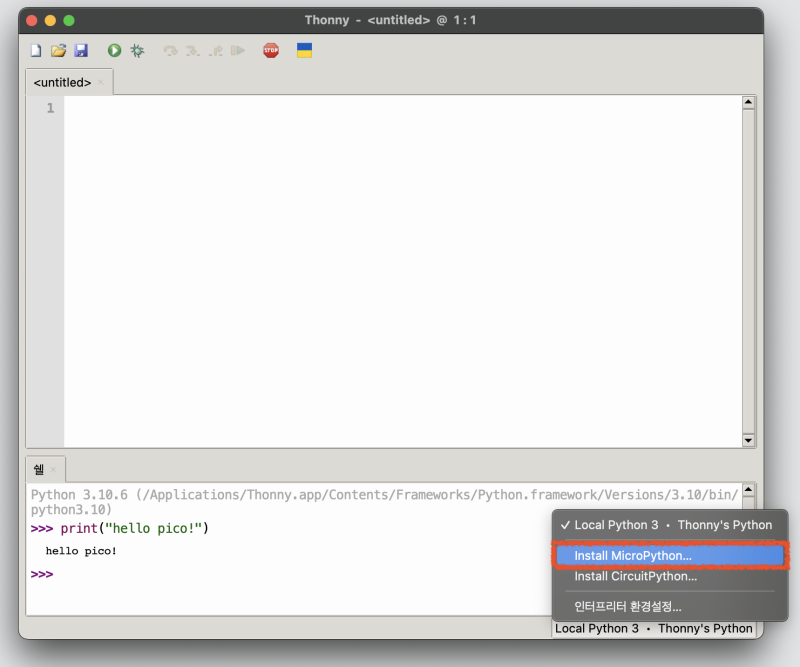
Task: Click the Step over debug icon
Action: (x=170, y=51)
